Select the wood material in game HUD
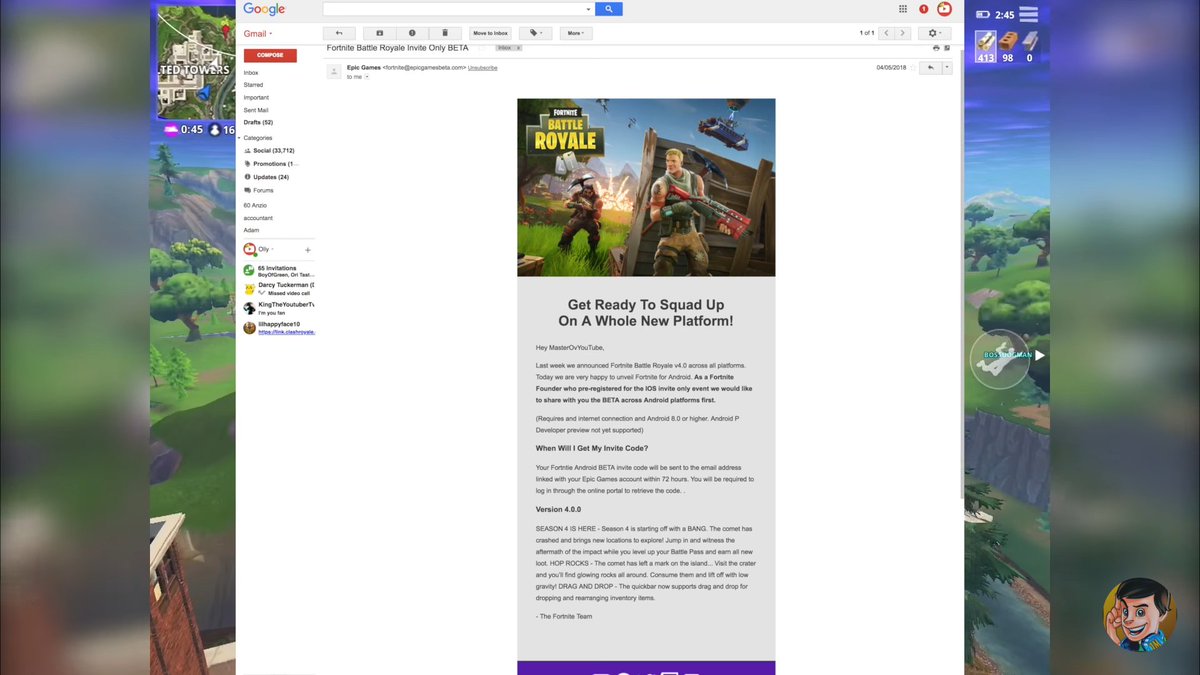The width and height of the screenshot is (1200, 675). point(986,45)
